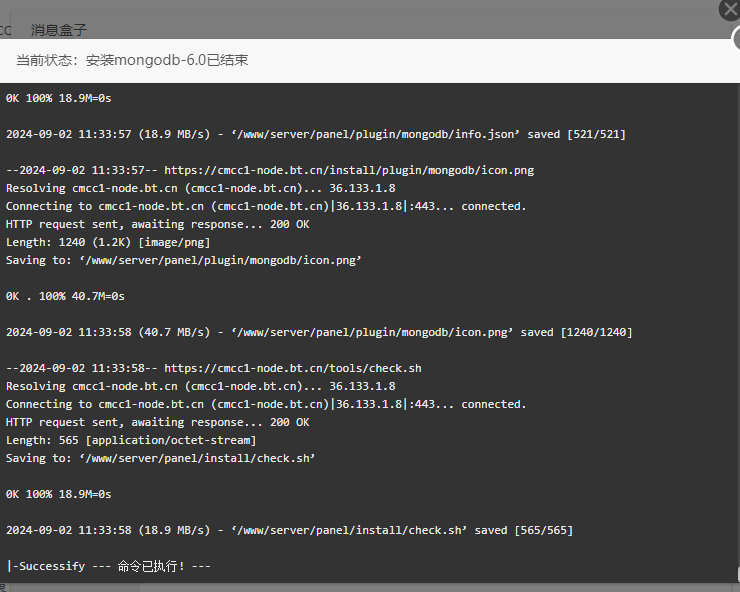Click the second Connecting to cmcc1-node.bt.cn line
Screen dimensions: 740x592
pos(266,404)
